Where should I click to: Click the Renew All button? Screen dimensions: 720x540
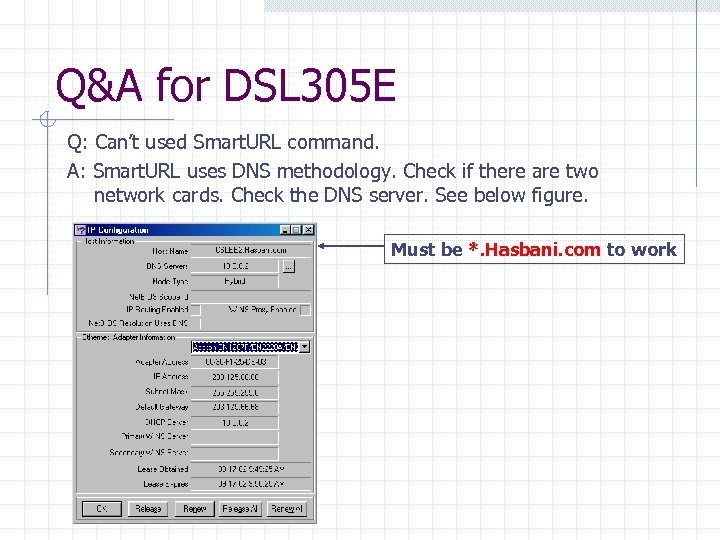(287, 509)
